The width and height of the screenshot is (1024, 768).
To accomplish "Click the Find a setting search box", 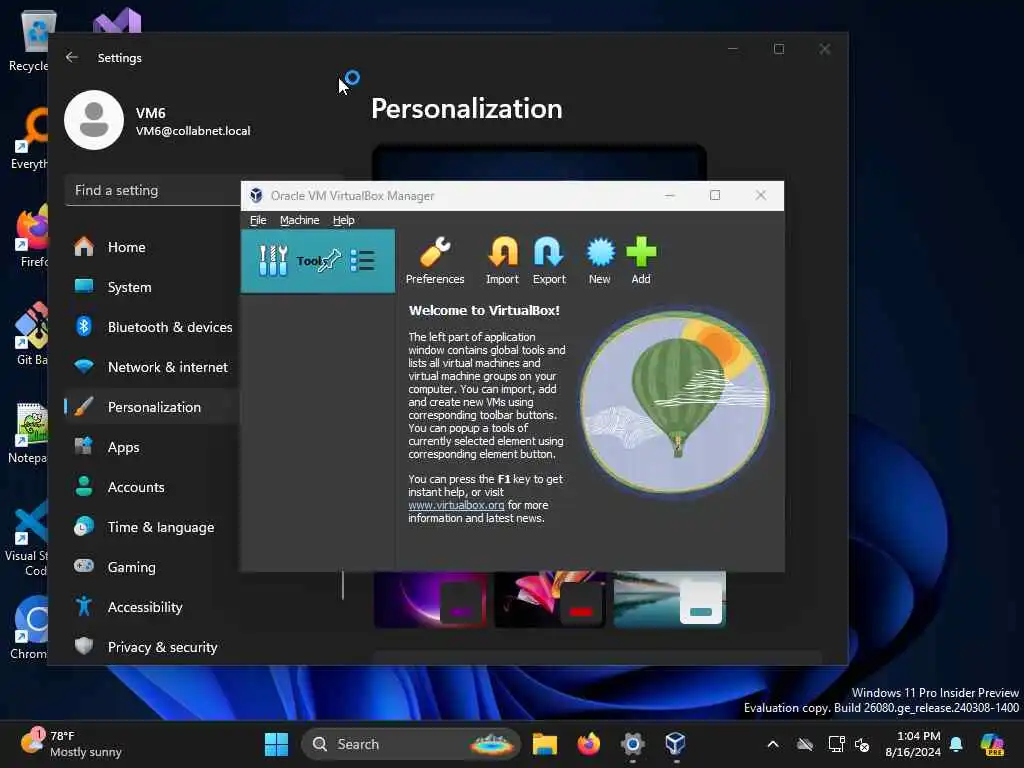I will [x=153, y=190].
